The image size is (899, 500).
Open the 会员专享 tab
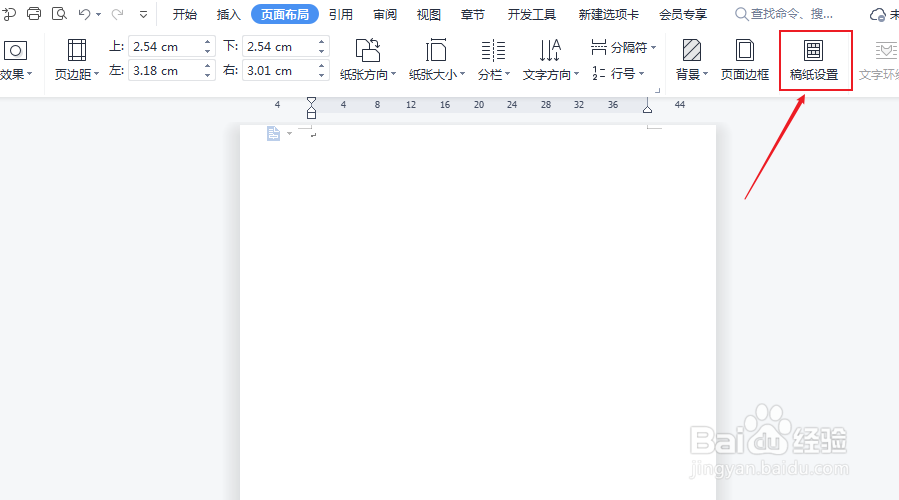(683, 14)
